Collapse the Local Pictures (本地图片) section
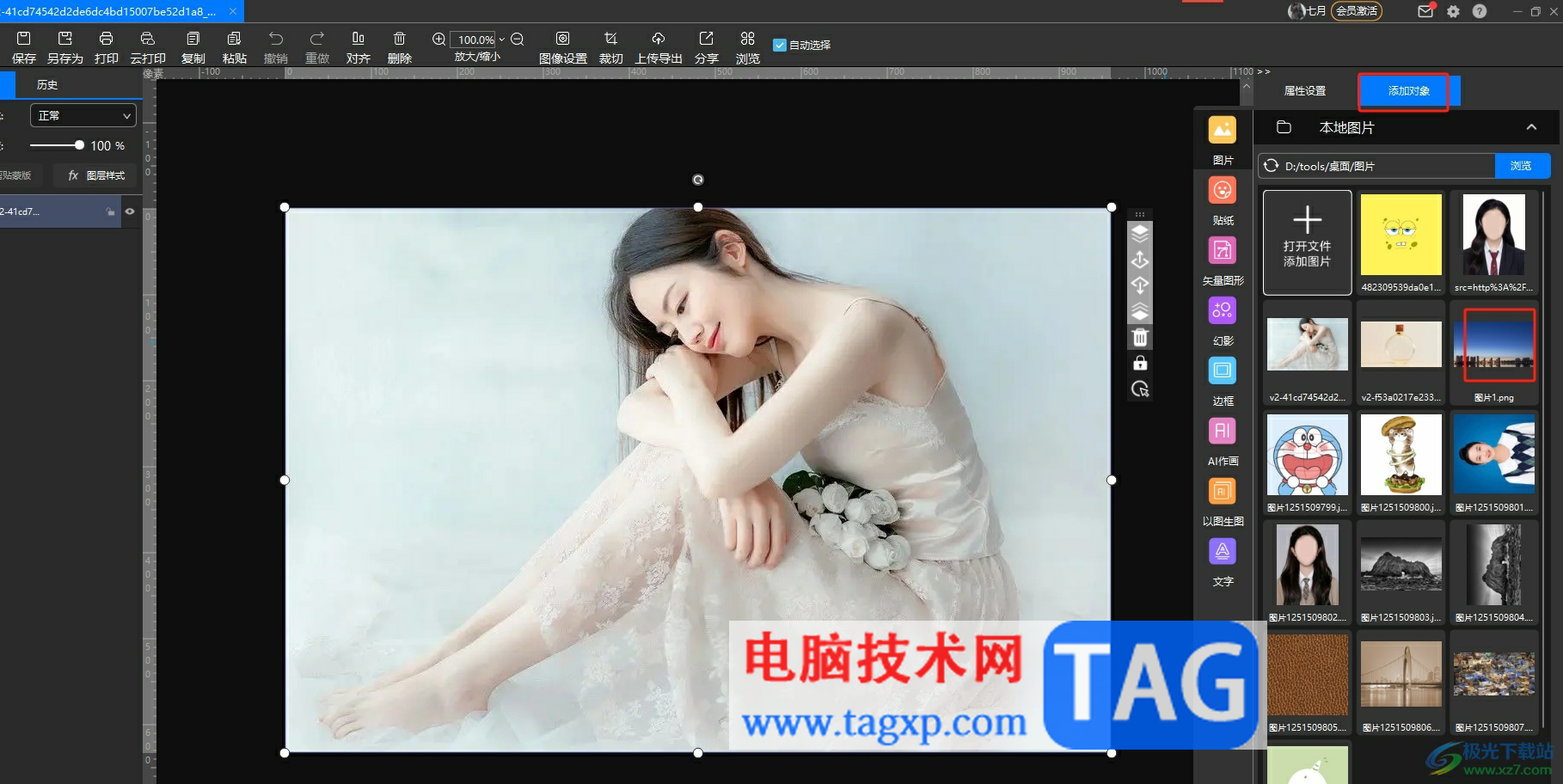The width and height of the screenshot is (1563, 784). [x=1531, y=127]
